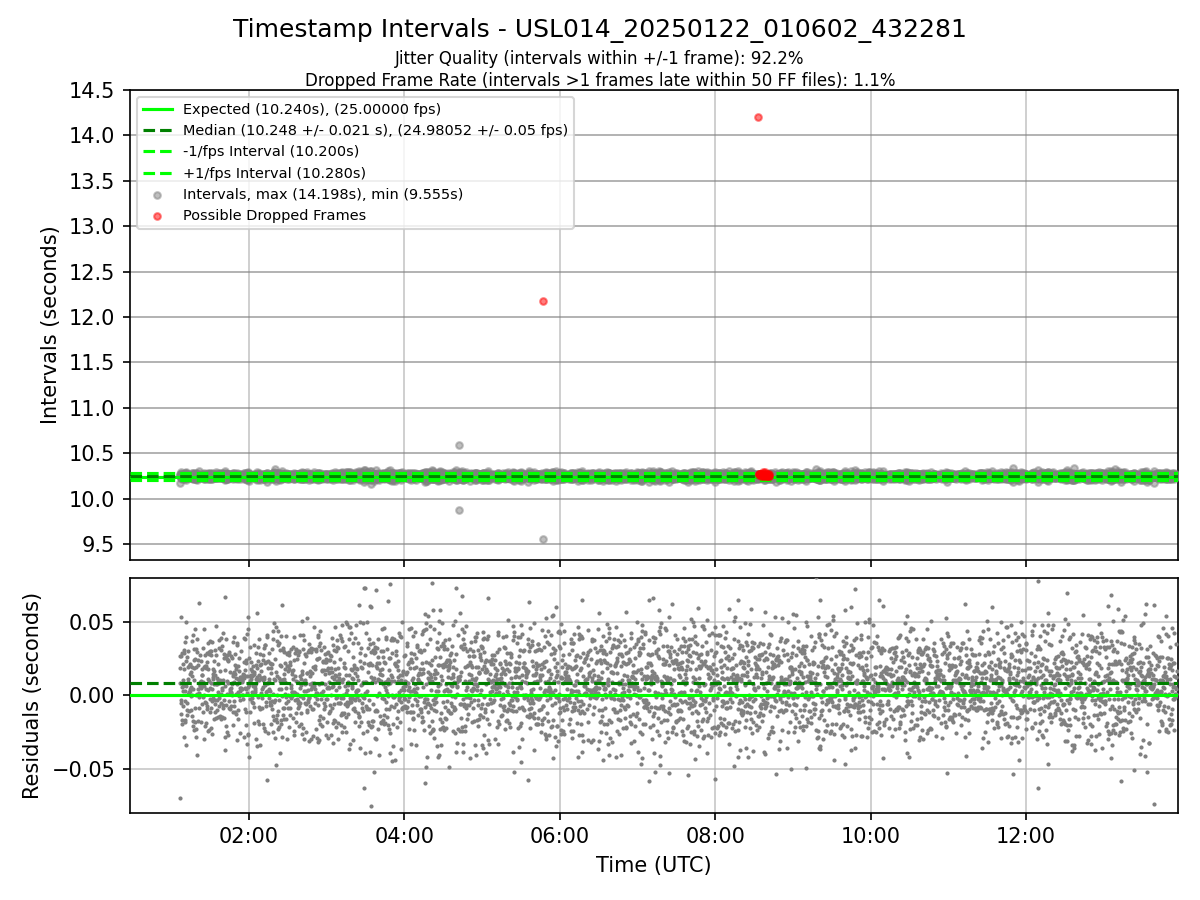Click the red dropped-frame point near 12.2 seconds

point(543,301)
